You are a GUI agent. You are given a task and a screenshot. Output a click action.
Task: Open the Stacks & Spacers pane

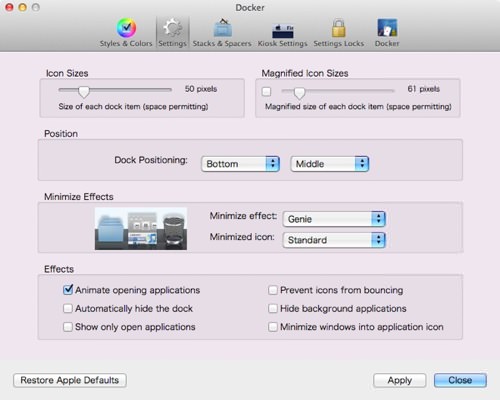(222, 33)
